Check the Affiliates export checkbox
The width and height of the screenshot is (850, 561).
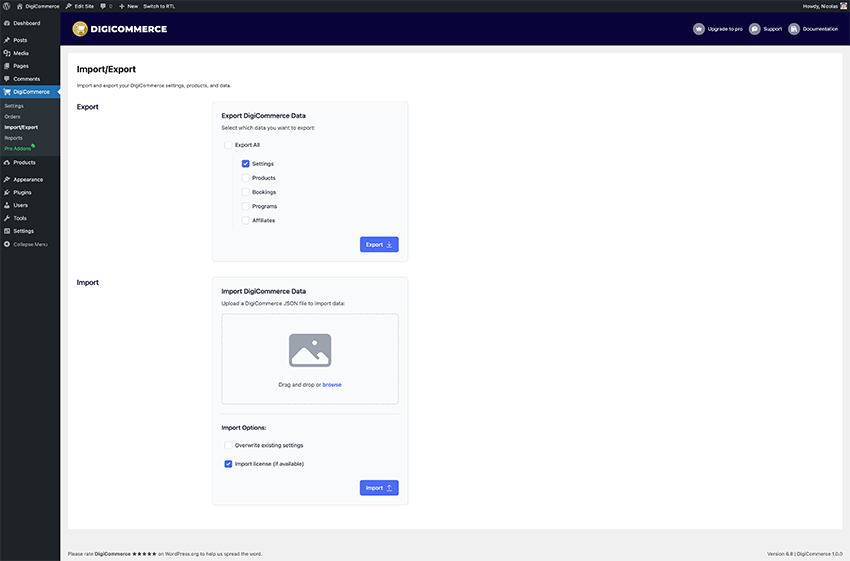click(x=246, y=220)
